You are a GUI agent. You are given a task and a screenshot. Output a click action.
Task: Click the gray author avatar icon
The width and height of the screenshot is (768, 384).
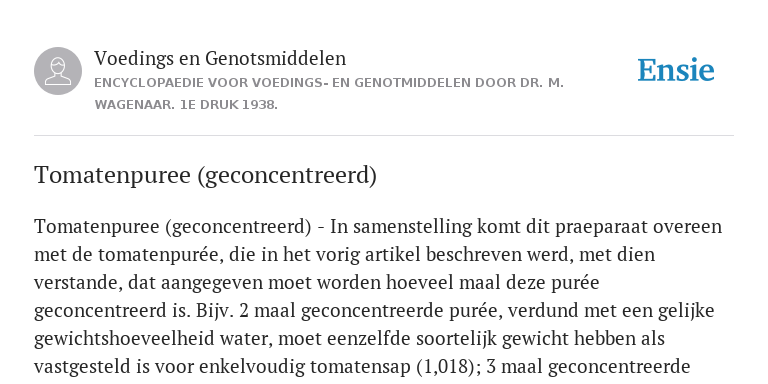58,71
